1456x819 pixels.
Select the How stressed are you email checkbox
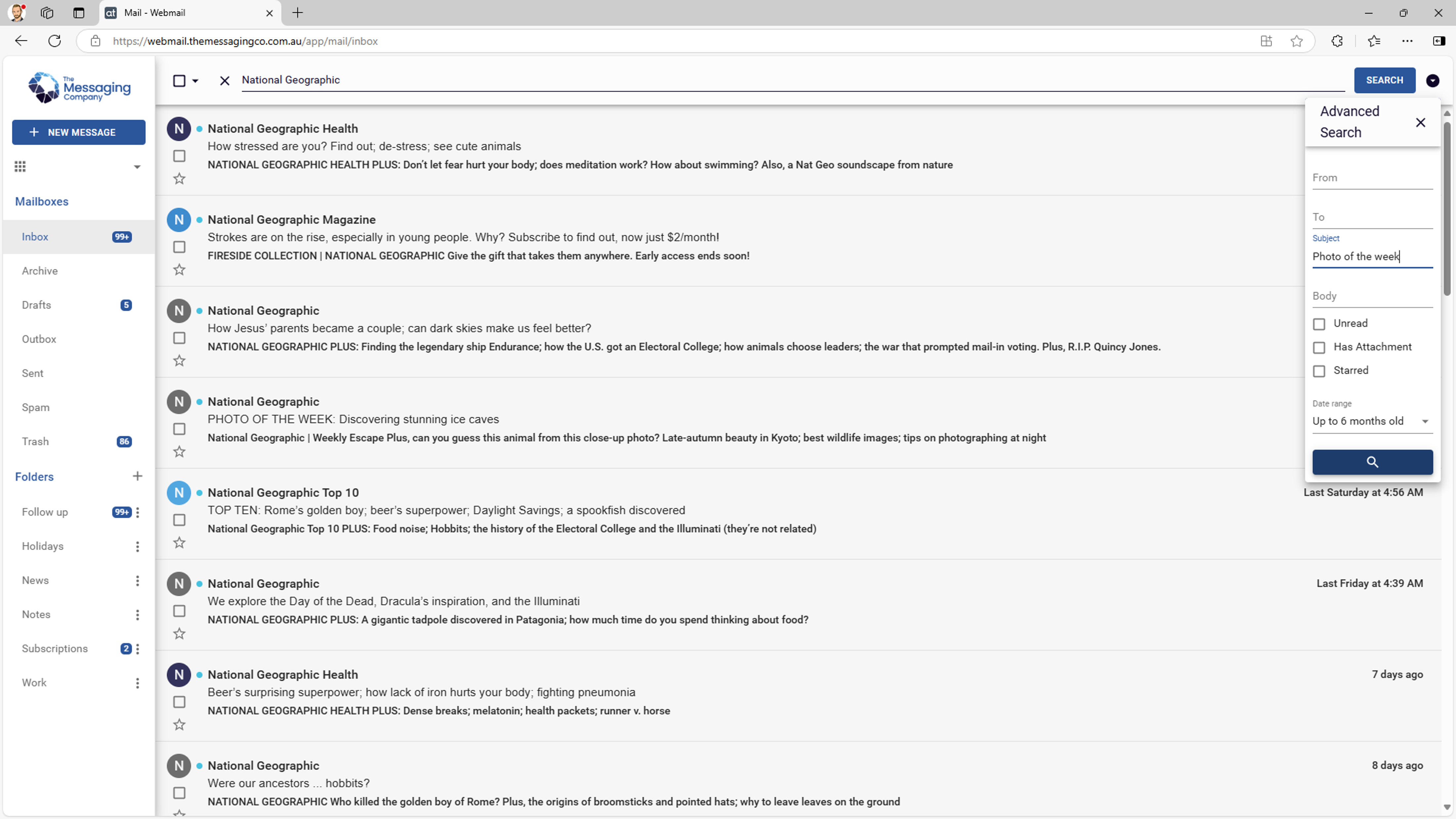[179, 156]
